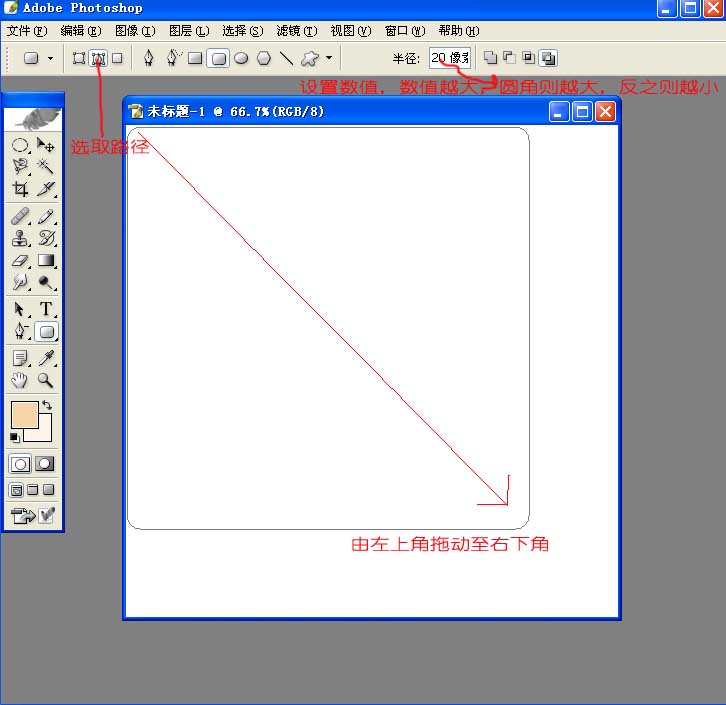The width and height of the screenshot is (726, 705).
Task: Click the 半径 radius input field
Action: [x=449, y=58]
